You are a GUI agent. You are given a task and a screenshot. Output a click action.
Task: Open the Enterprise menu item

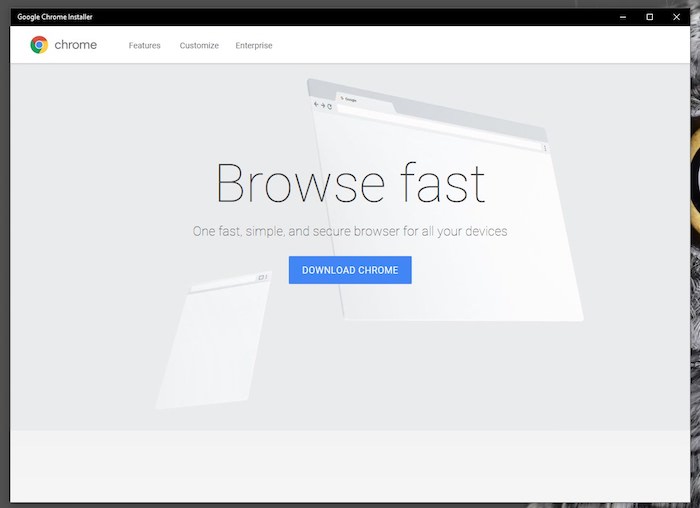pyautogui.click(x=254, y=46)
